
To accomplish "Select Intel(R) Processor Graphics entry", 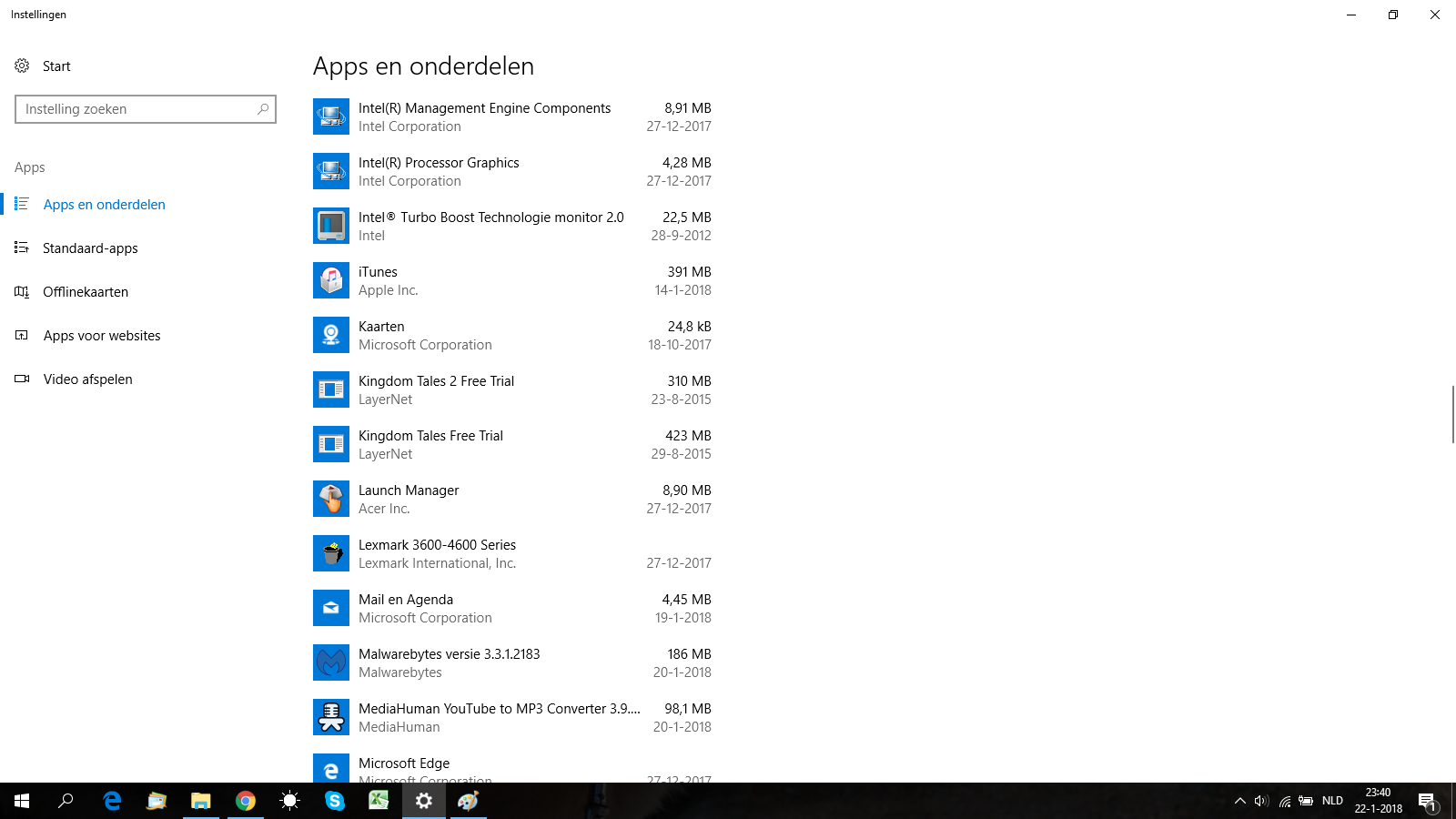I will pyautogui.click(x=439, y=162).
